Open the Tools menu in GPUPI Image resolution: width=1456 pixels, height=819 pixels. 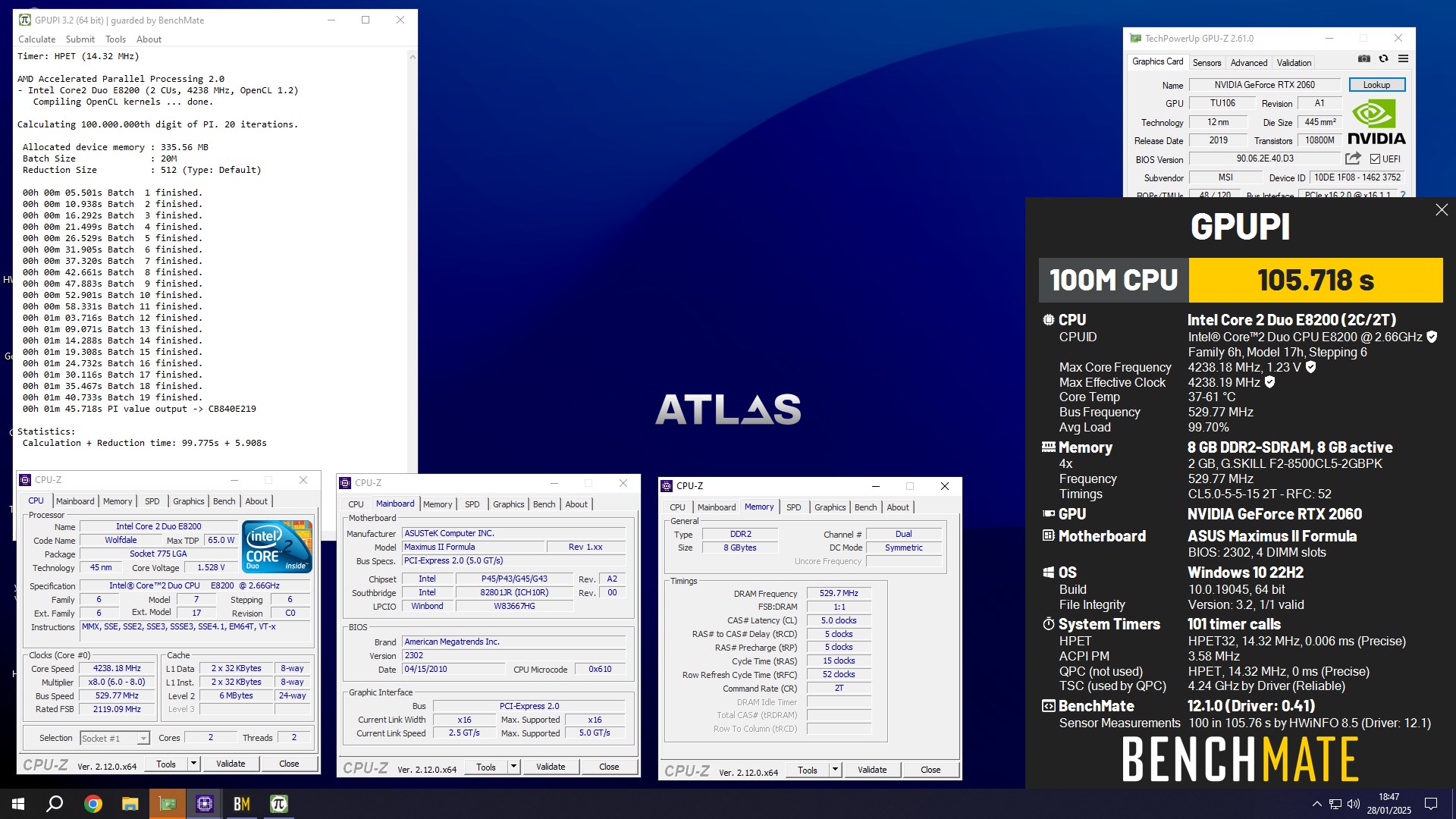point(115,39)
